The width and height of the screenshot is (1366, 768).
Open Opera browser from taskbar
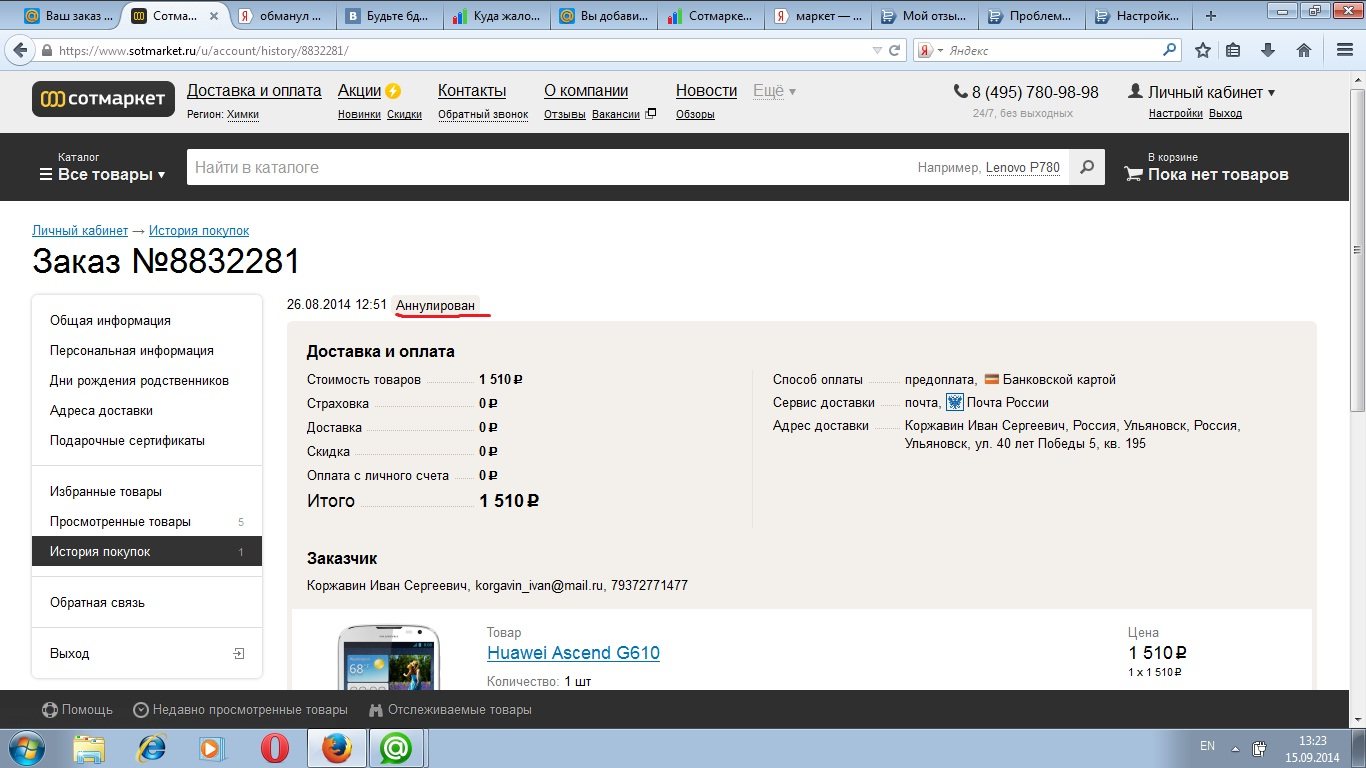coord(275,748)
